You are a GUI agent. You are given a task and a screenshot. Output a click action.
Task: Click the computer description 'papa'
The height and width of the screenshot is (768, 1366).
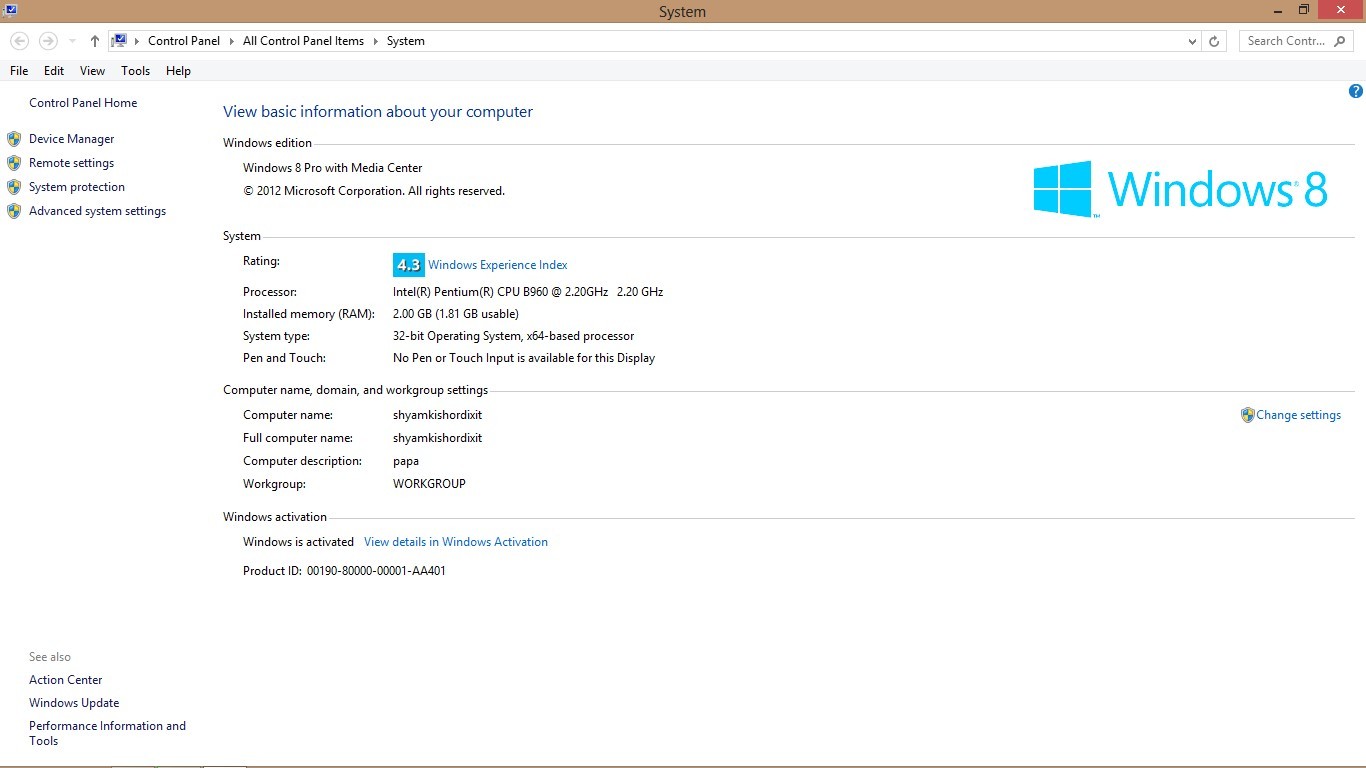[406, 461]
